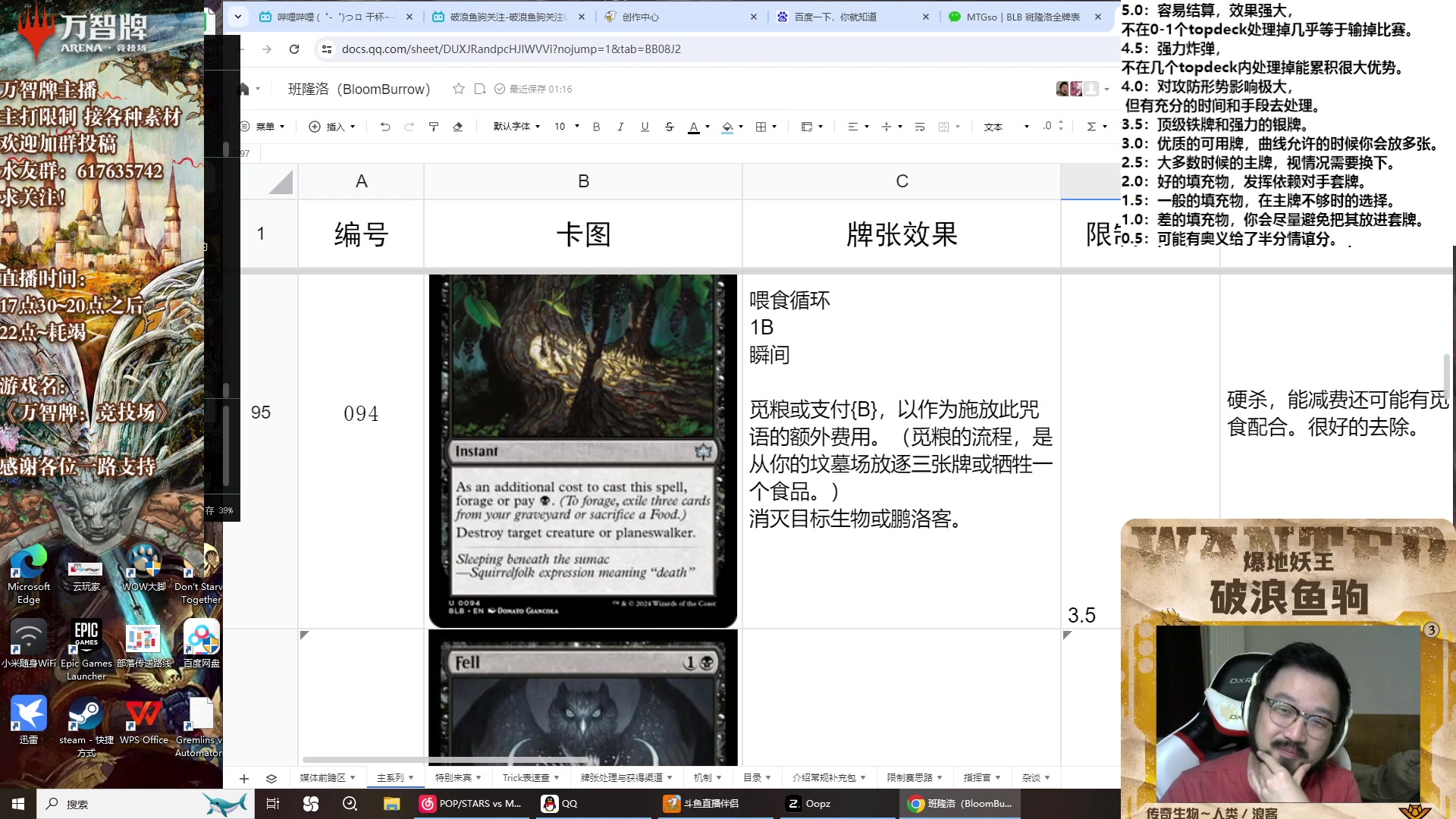Click the vertical alignment icon
This screenshot has width=1456, height=819.
point(886,127)
